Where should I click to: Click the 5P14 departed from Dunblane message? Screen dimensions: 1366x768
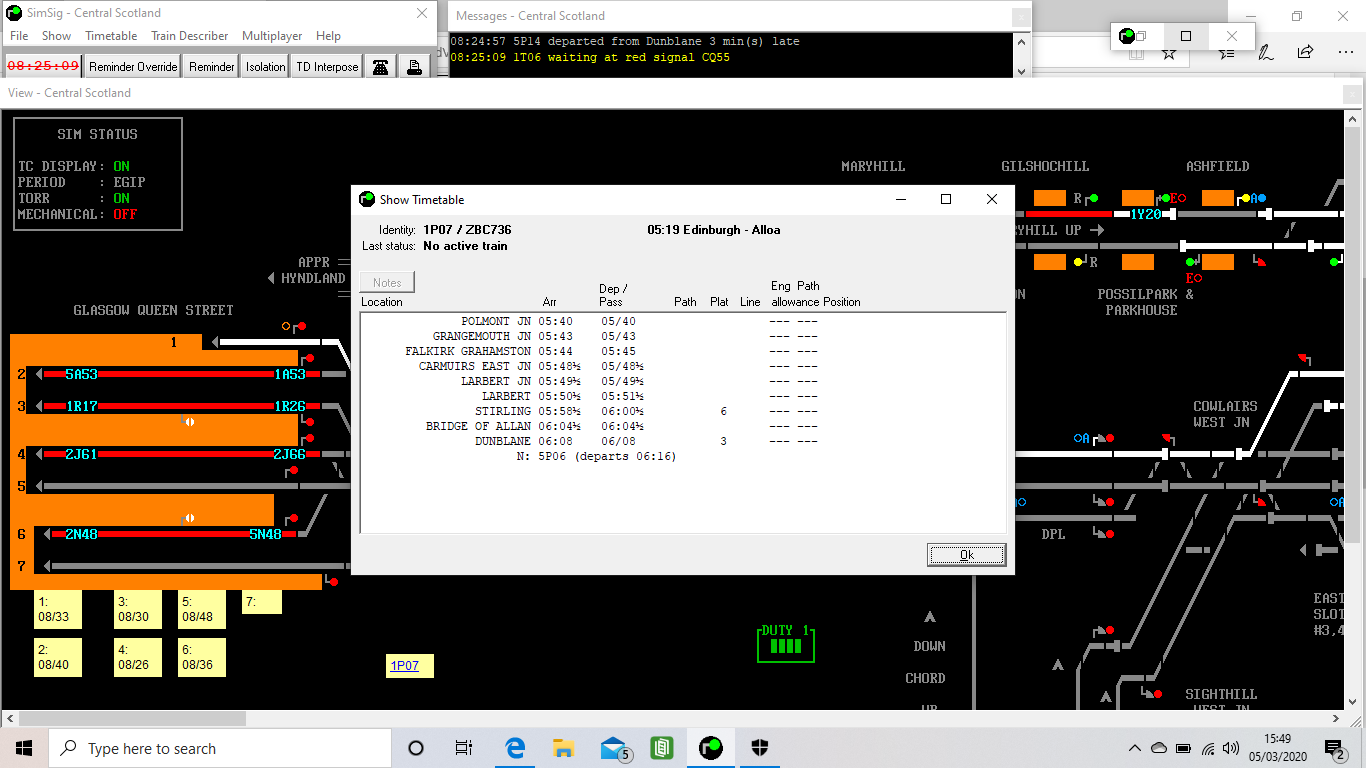(625, 42)
